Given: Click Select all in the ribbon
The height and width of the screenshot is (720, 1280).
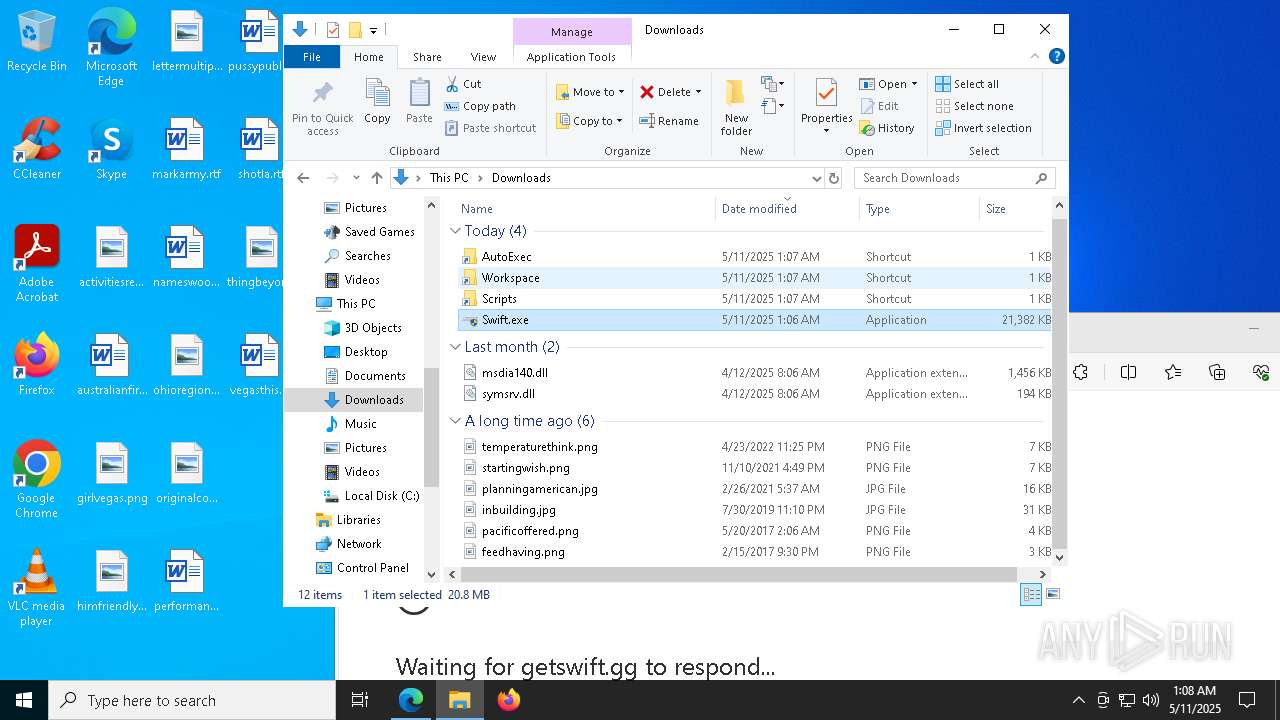Looking at the screenshot, I should click(x=967, y=84).
